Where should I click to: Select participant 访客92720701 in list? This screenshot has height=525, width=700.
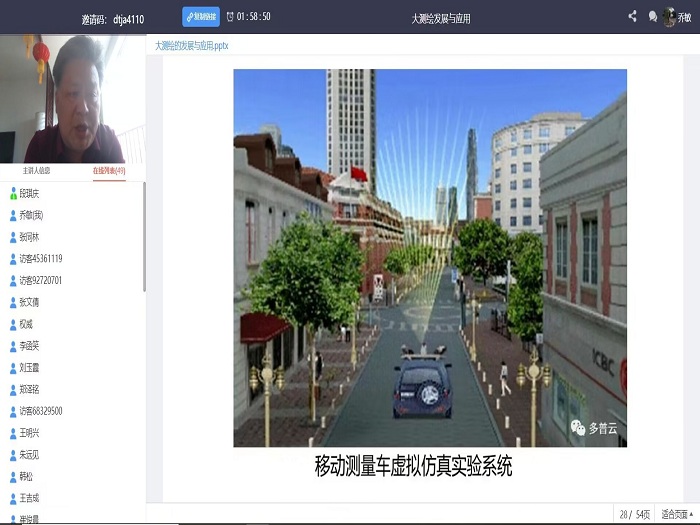click(41, 281)
